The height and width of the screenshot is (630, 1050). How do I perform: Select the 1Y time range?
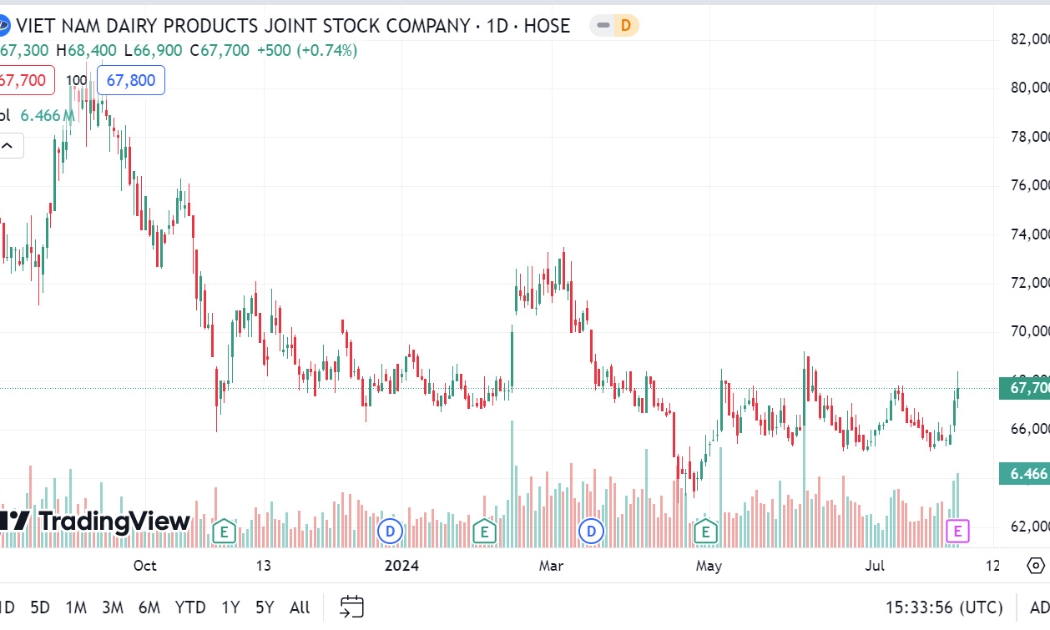[230, 607]
